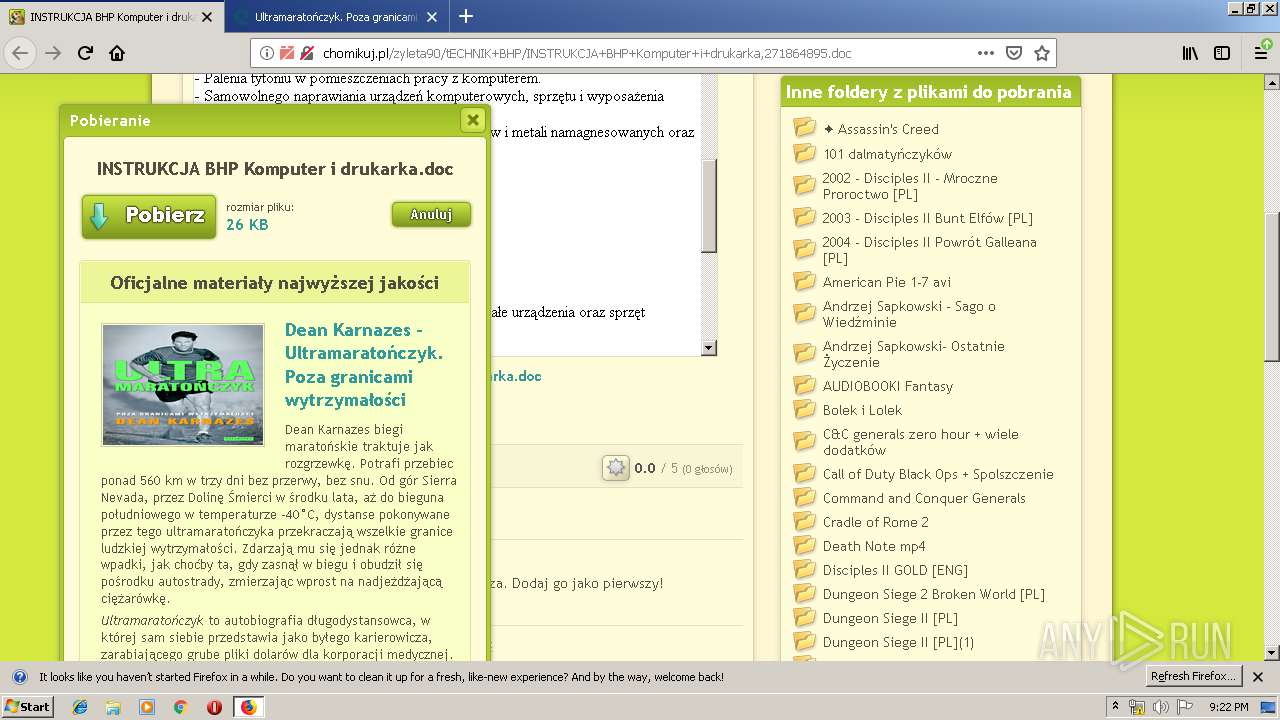Show site information icon in address bar
This screenshot has height=720, width=1280.
pos(267,53)
